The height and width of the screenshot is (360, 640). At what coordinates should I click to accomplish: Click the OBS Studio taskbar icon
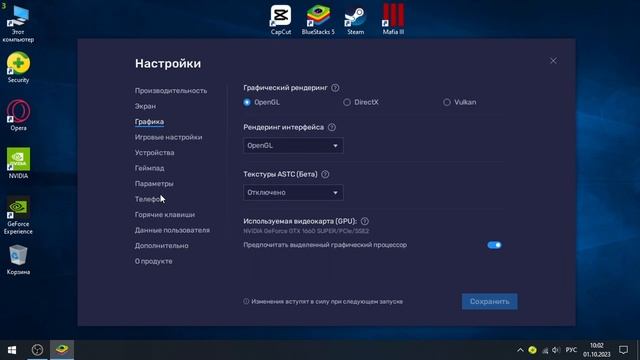pyautogui.click(x=37, y=350)
